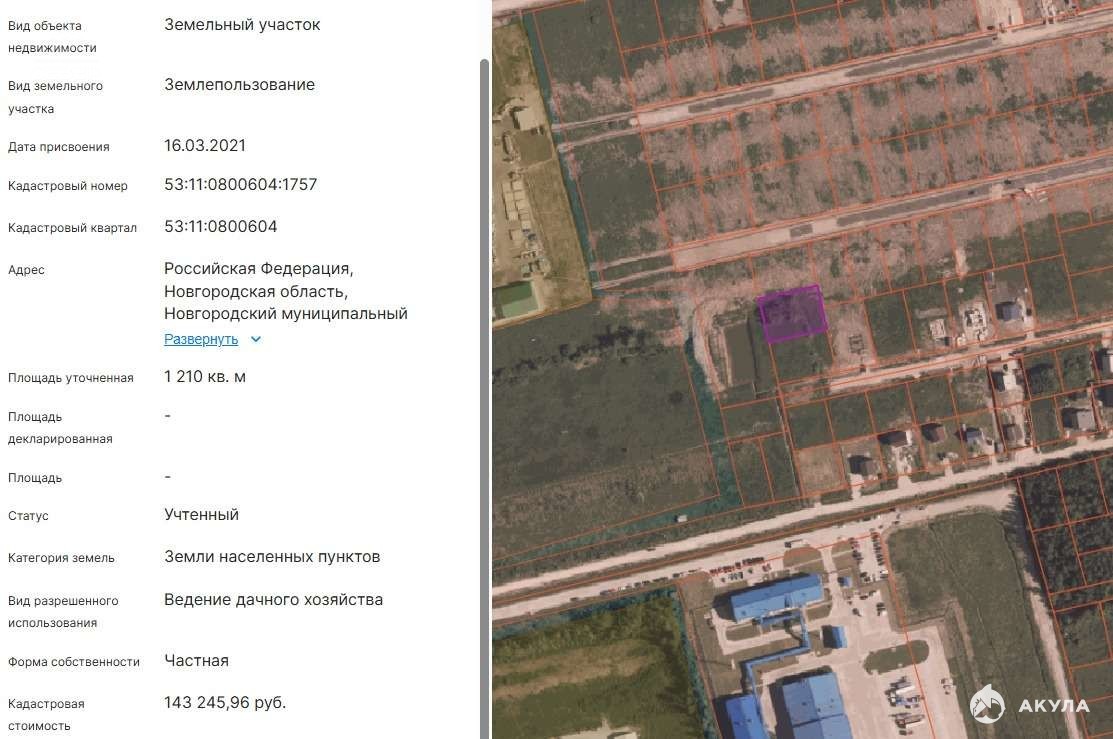
Task: Click the permitted use "Ведение дачного хозяйства"
Action: click(273, 600)
